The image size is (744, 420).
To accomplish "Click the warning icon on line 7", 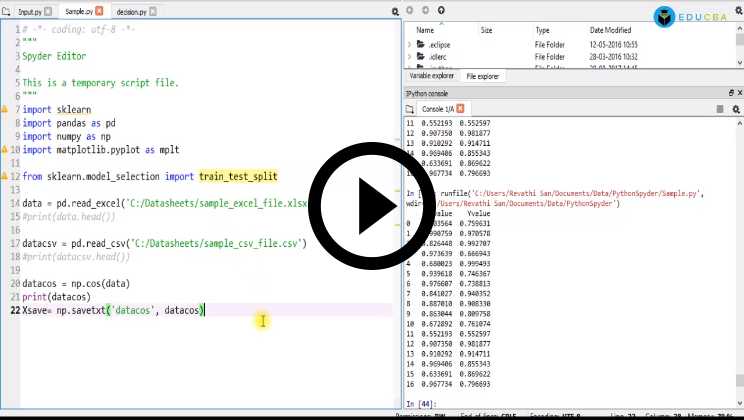I will pyautogui.click(x=5, y=107).
